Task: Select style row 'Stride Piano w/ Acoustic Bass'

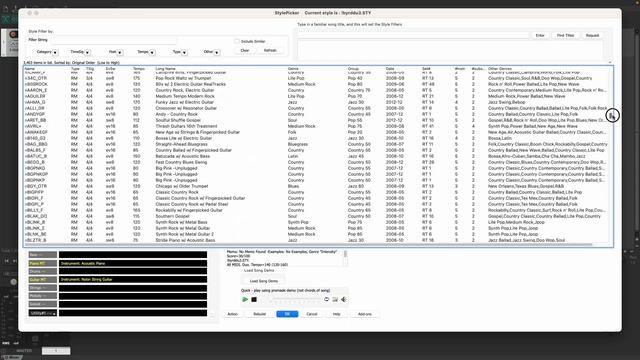Action: [316, 240]
